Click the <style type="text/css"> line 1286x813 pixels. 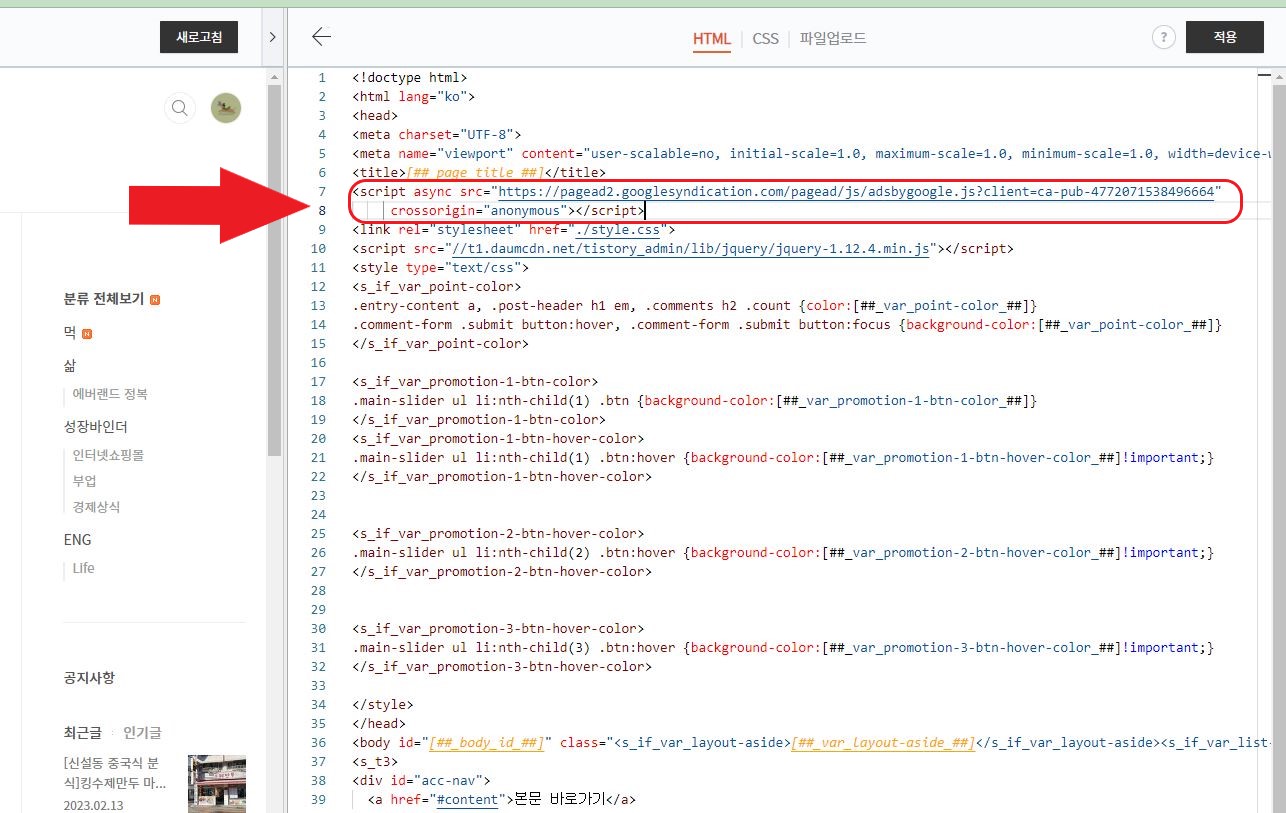coord(441,267)
